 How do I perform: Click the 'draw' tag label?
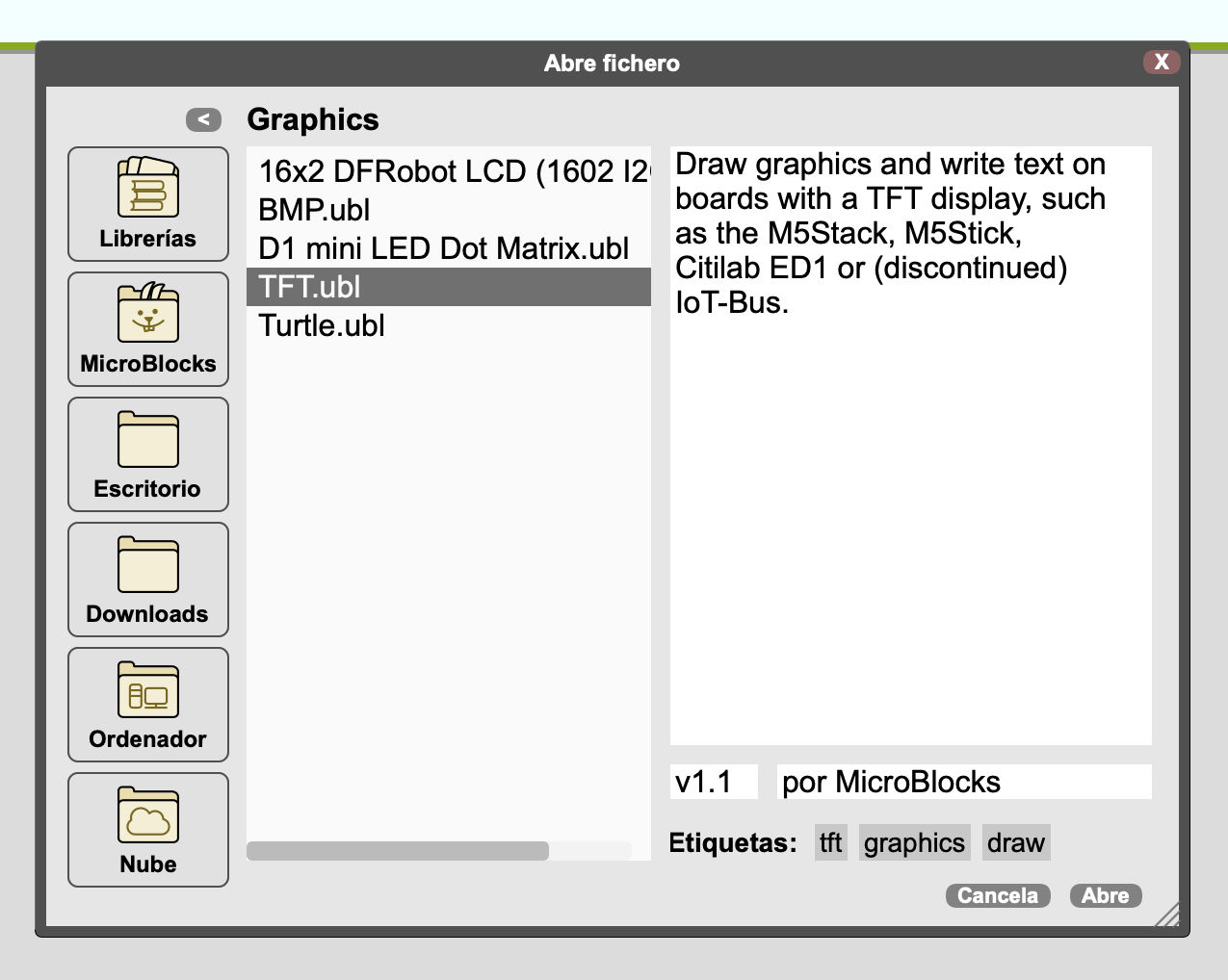pos(1015,842)
